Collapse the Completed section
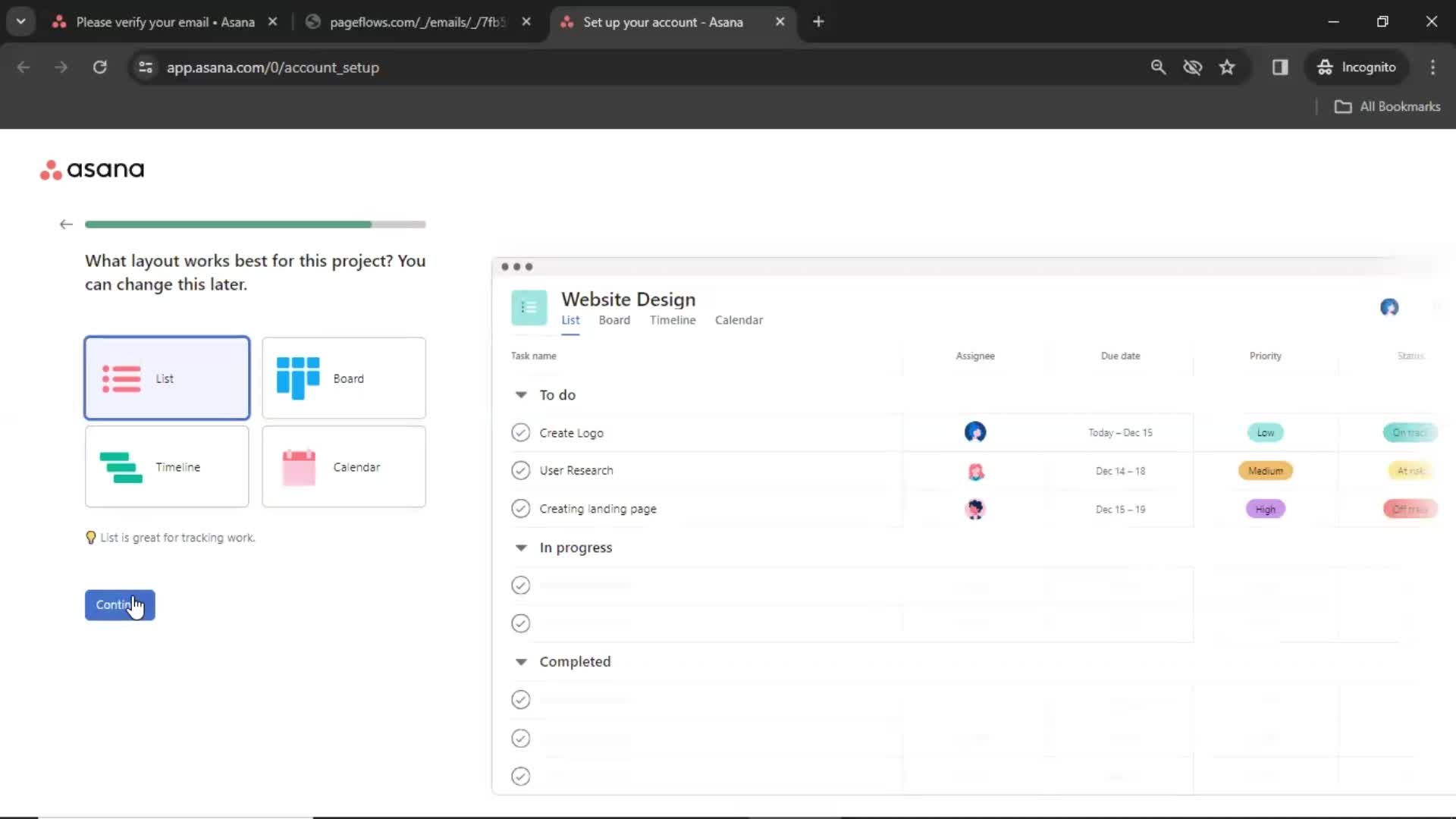Viewport: 1456px width, 819px height. [x=521, y=661]
